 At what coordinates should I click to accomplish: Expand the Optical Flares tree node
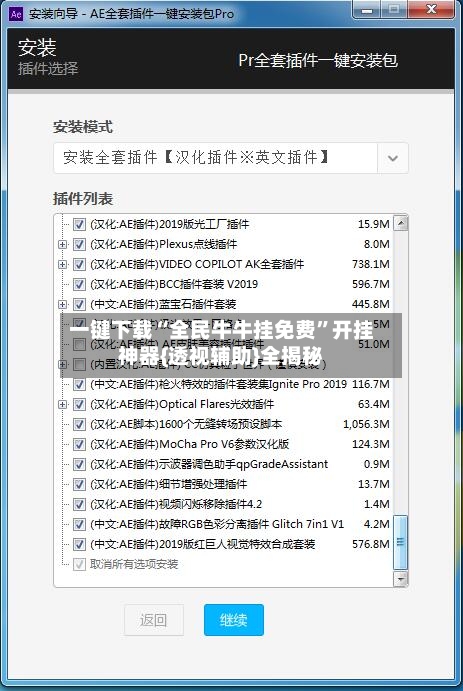[x=63, y=404]
